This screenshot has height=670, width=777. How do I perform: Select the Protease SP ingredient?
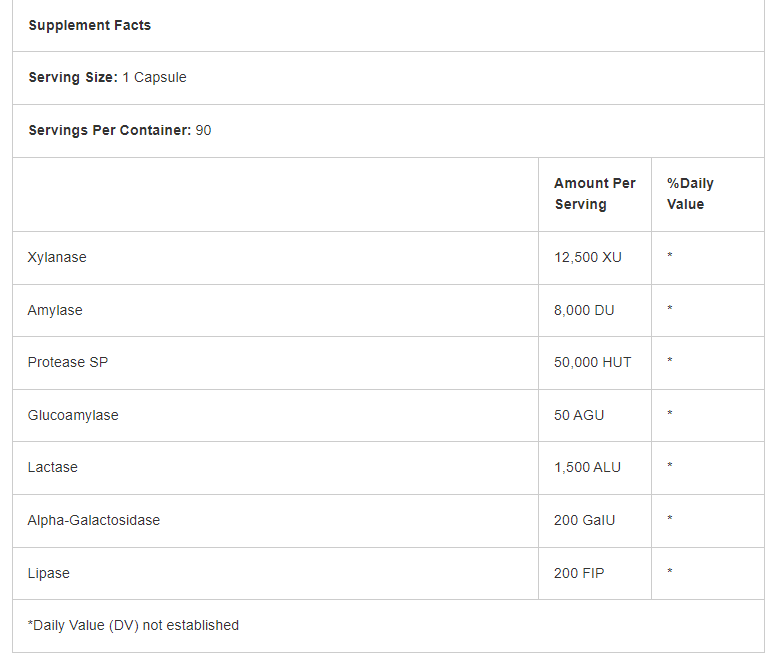tap(67, 362)
